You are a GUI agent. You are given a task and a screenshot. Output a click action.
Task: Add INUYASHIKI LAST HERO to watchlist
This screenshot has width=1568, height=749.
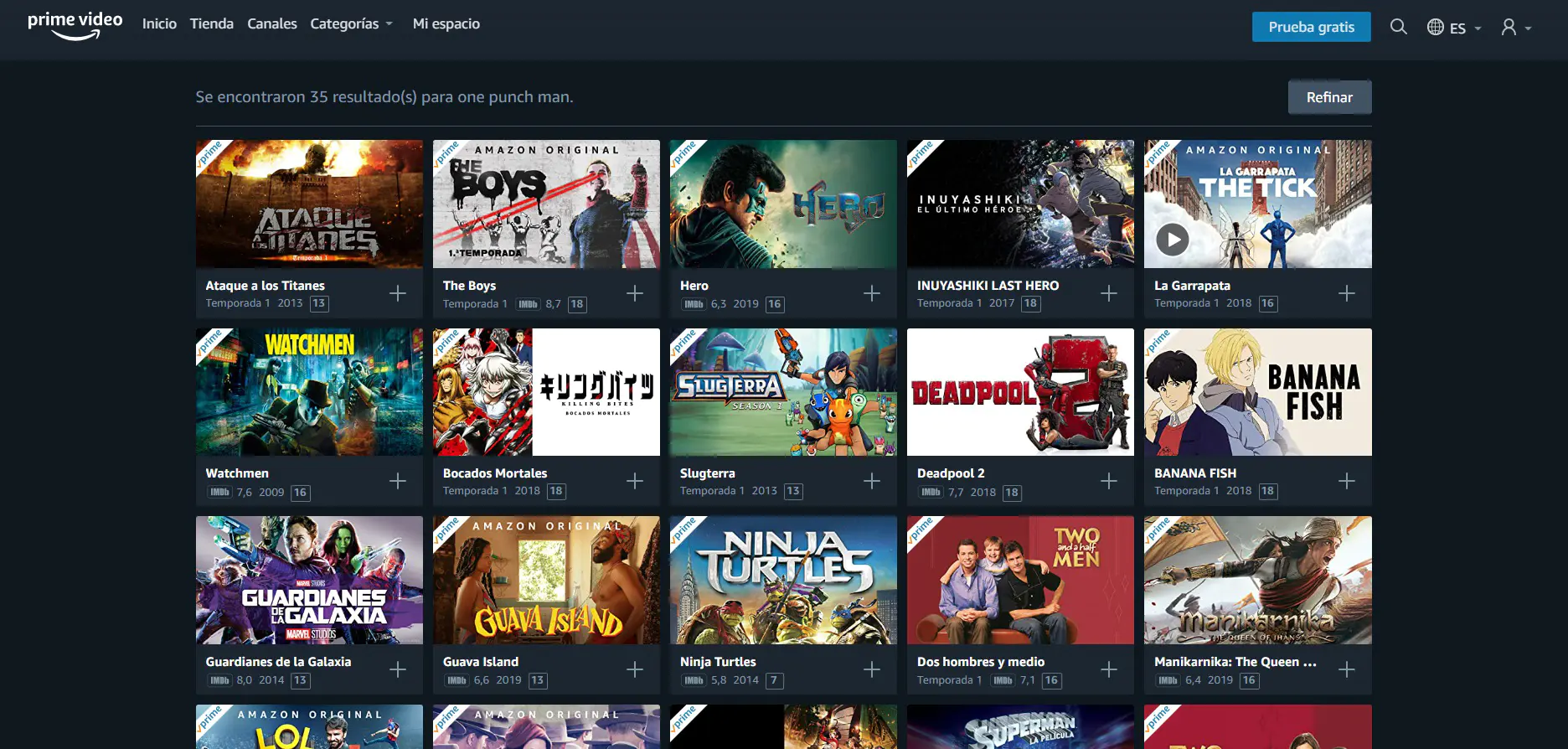click(x=1109, y=293)
